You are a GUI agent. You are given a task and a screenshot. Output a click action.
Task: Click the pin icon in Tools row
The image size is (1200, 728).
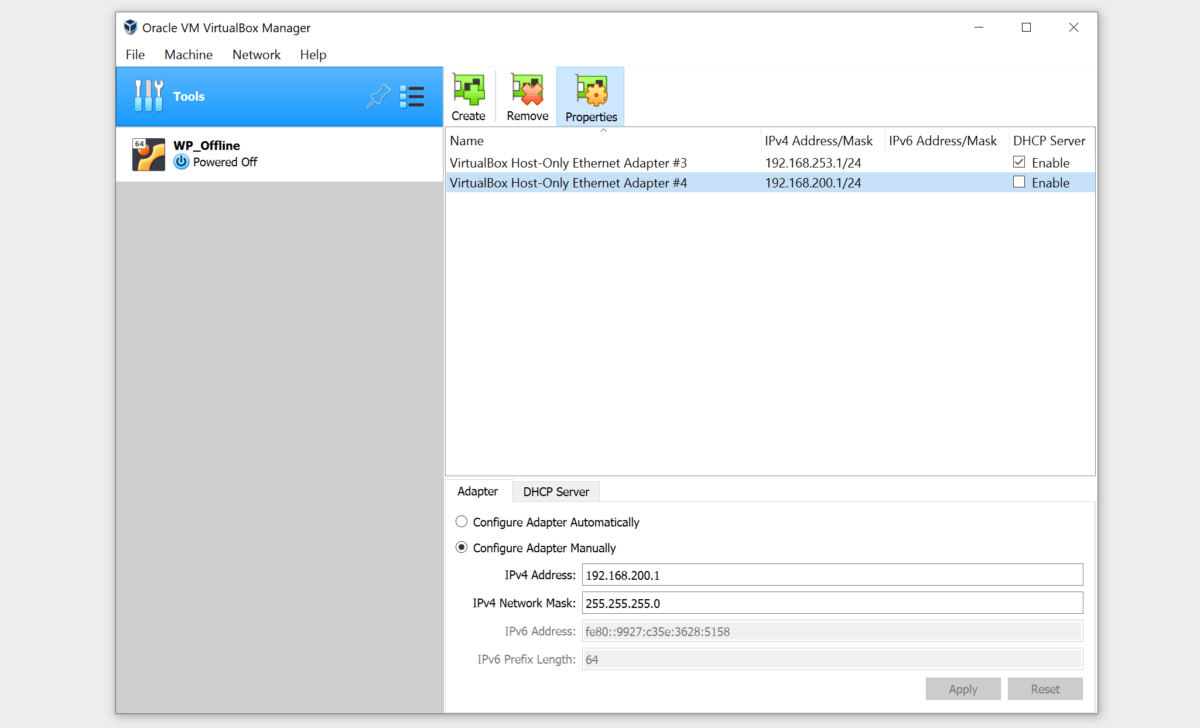[x=378, y=96]
